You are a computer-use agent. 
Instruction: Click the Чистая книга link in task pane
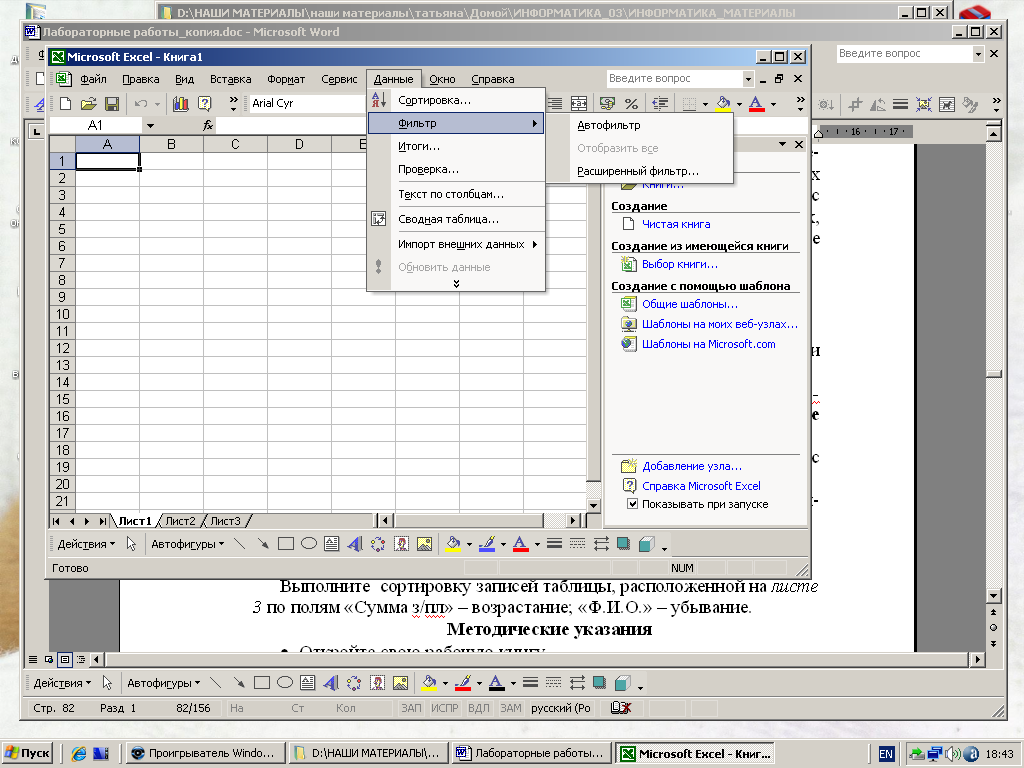coord(676,224)
